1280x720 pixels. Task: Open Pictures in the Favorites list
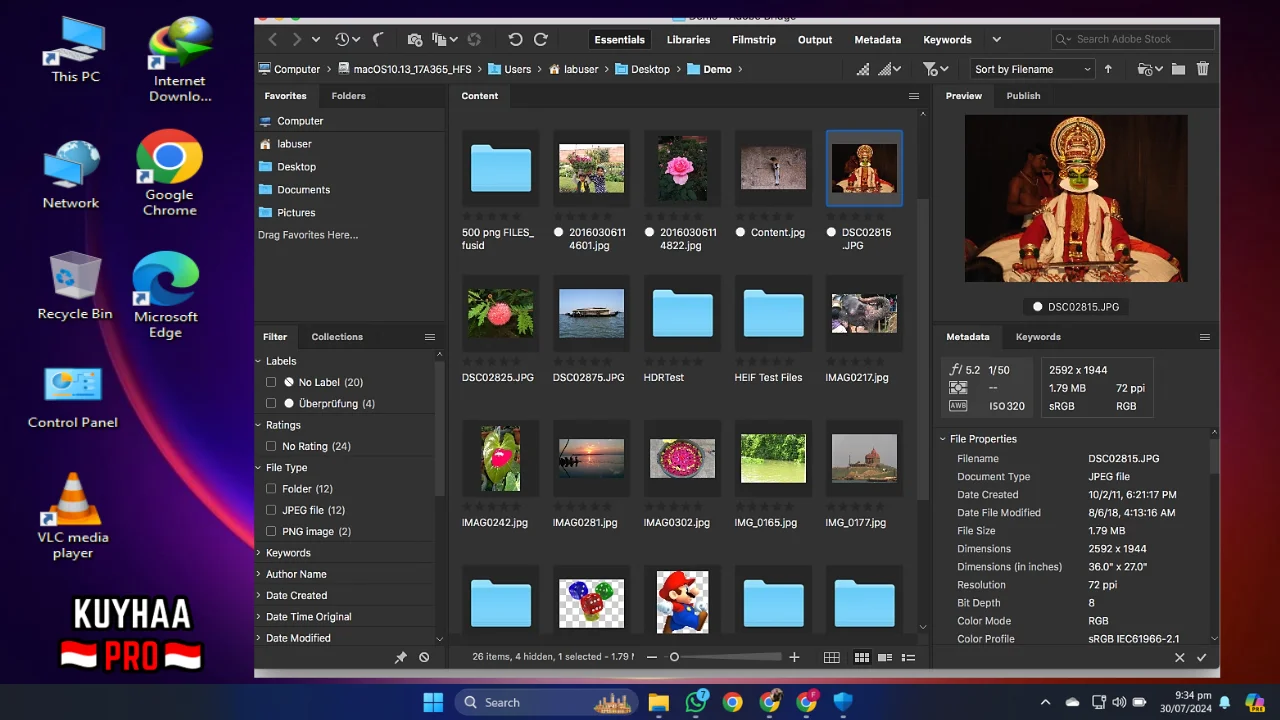(296, 213)
